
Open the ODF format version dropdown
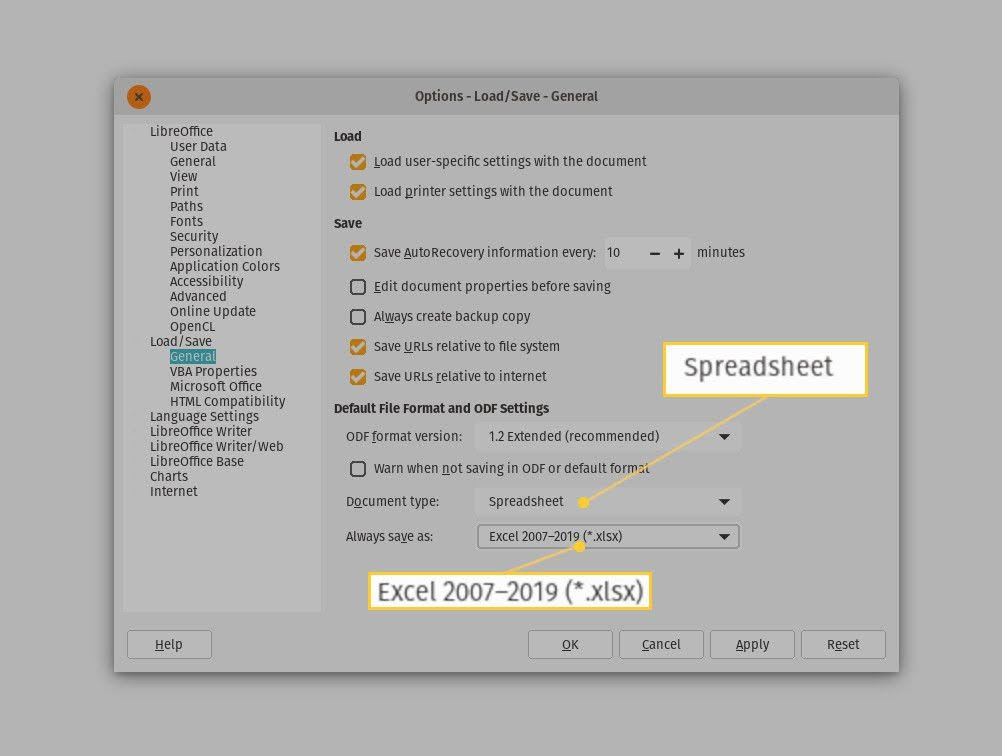[608, 436]
